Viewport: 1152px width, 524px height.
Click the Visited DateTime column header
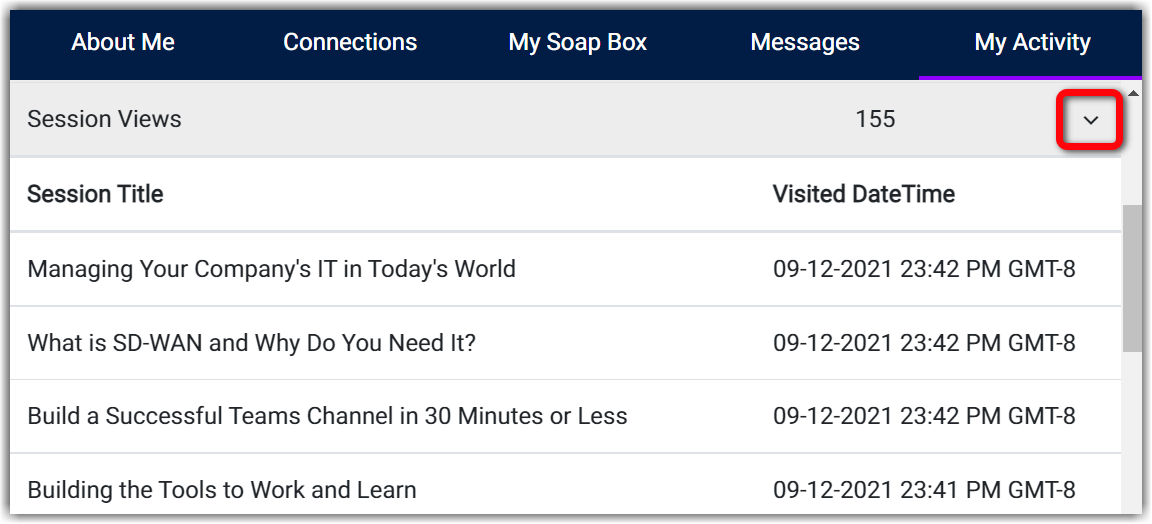pyautogui.click(x=863, y=194)
